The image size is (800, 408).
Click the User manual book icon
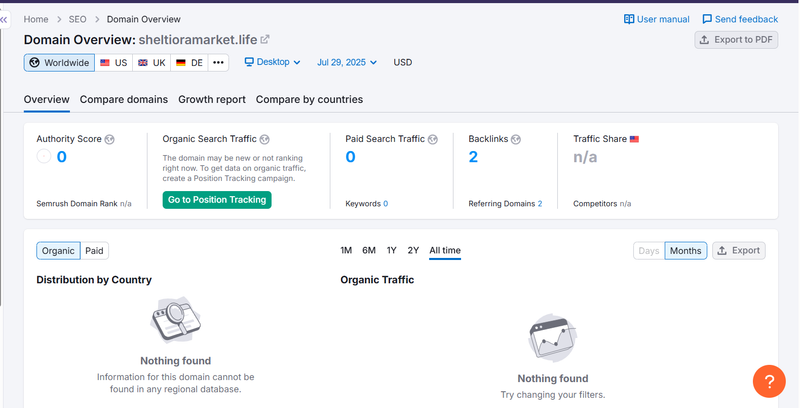629,19
